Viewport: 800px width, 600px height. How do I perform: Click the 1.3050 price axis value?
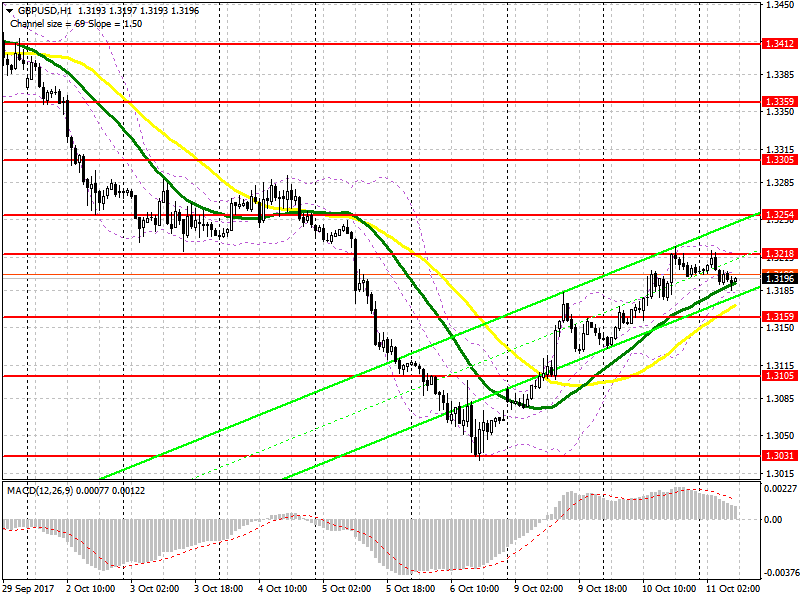tap(781, 436)
